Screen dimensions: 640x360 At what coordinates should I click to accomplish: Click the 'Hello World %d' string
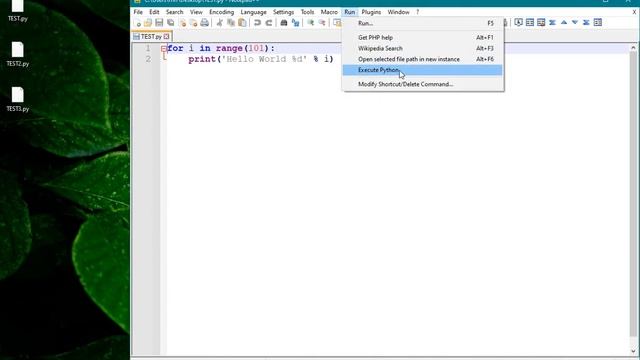click(264, 59)
